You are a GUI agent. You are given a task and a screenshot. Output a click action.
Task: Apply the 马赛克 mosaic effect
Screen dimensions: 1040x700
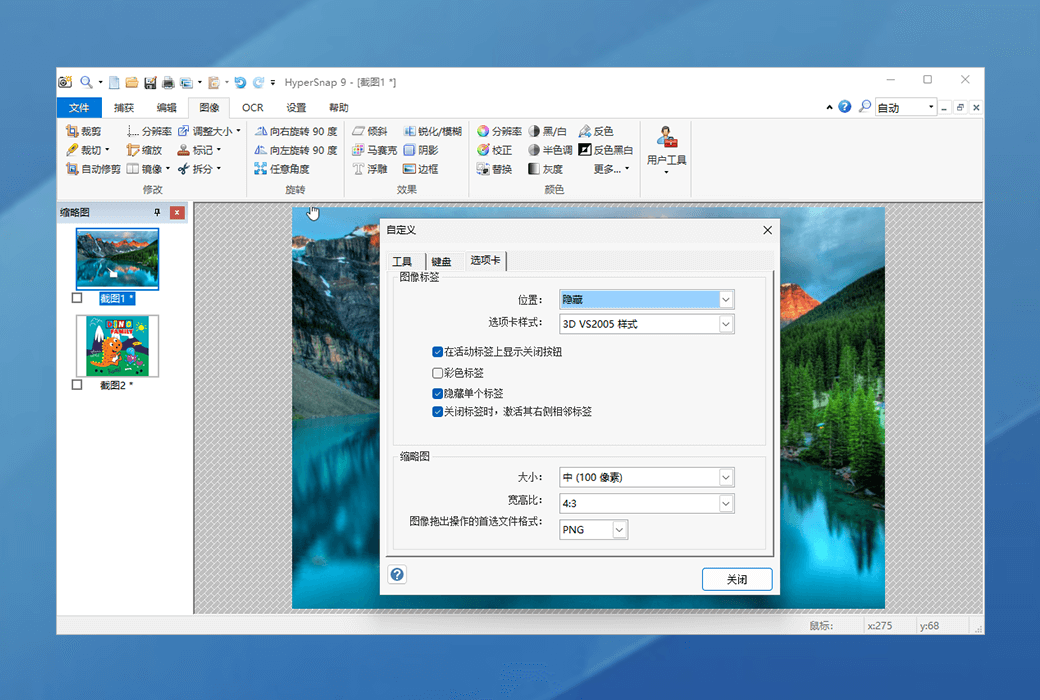[x=359, y=150]
